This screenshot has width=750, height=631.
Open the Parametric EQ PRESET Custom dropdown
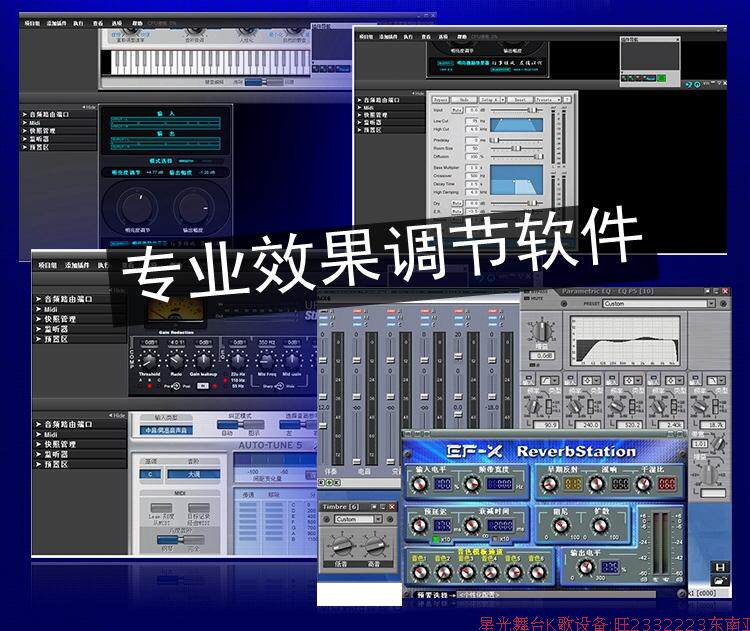(659, 303)
